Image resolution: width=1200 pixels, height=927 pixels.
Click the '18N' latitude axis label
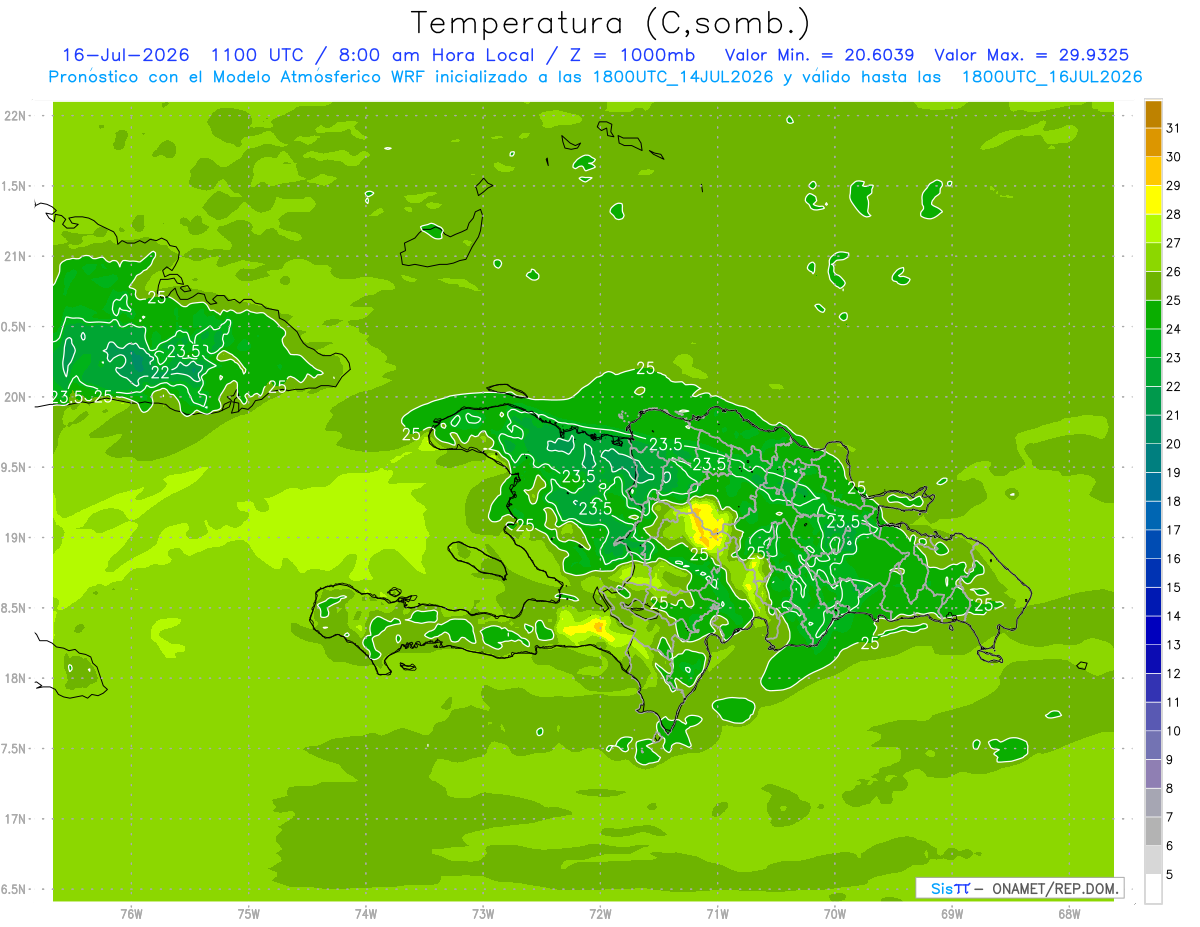[x=17, y=679]
